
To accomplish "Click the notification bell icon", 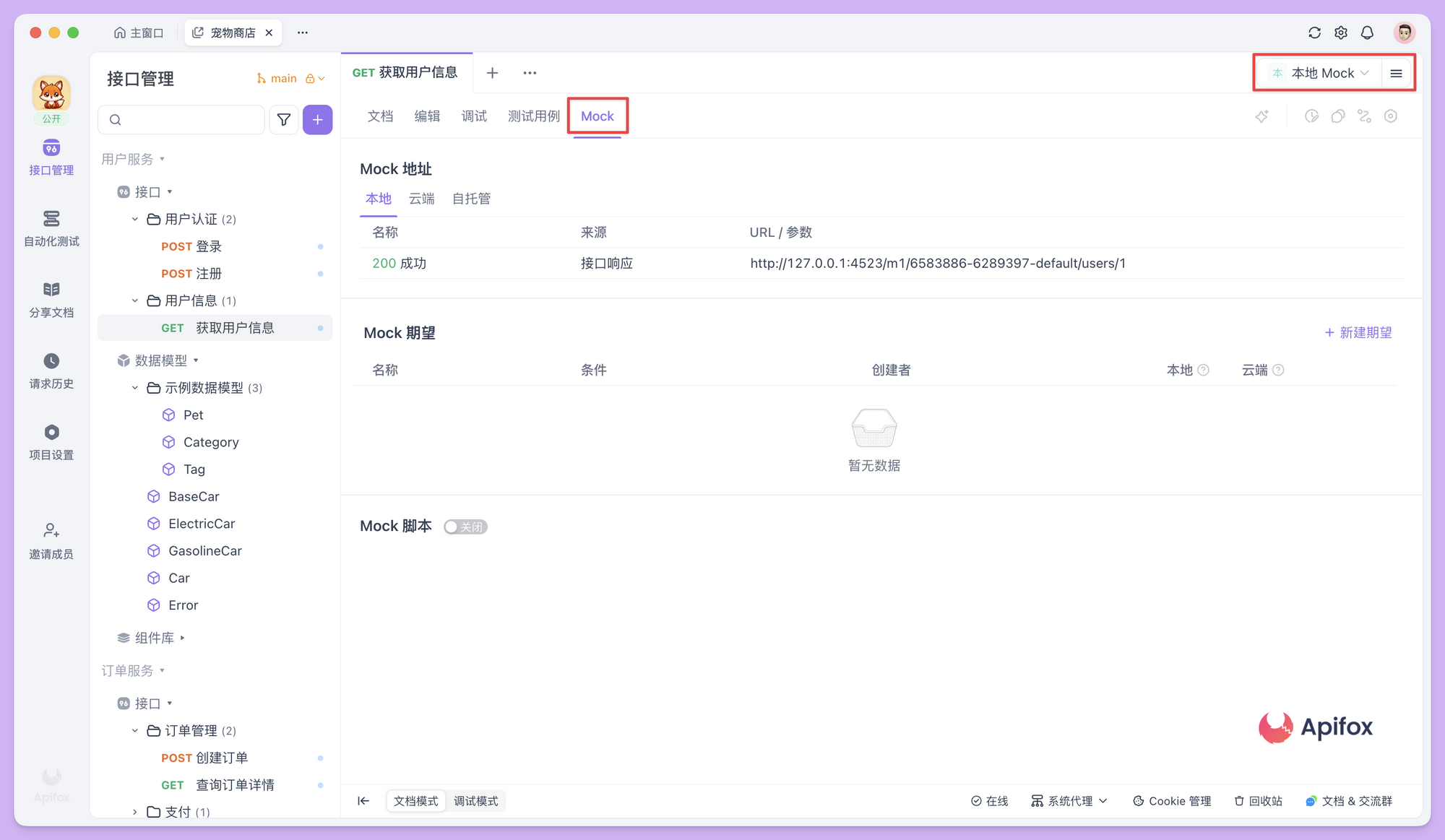I will click(x=1367, y=33).
